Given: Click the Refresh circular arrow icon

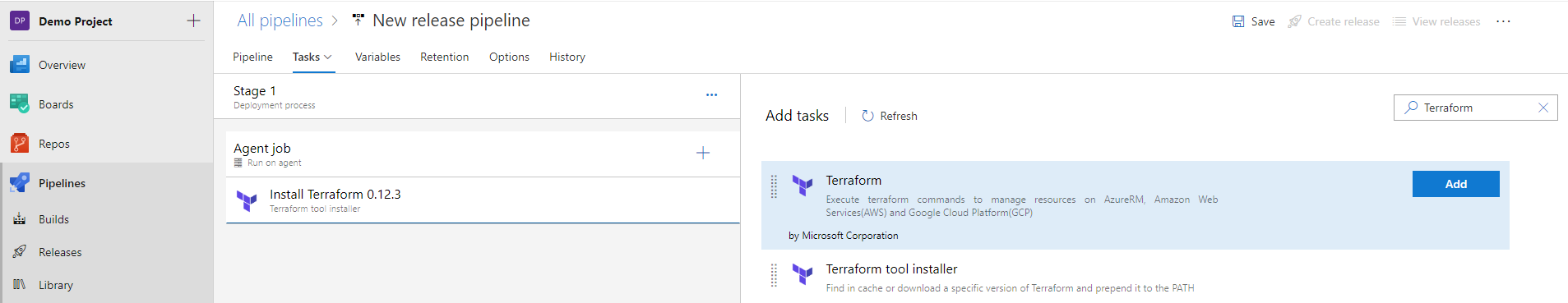Looking at the screenshot, I should (x=867, y=116).
